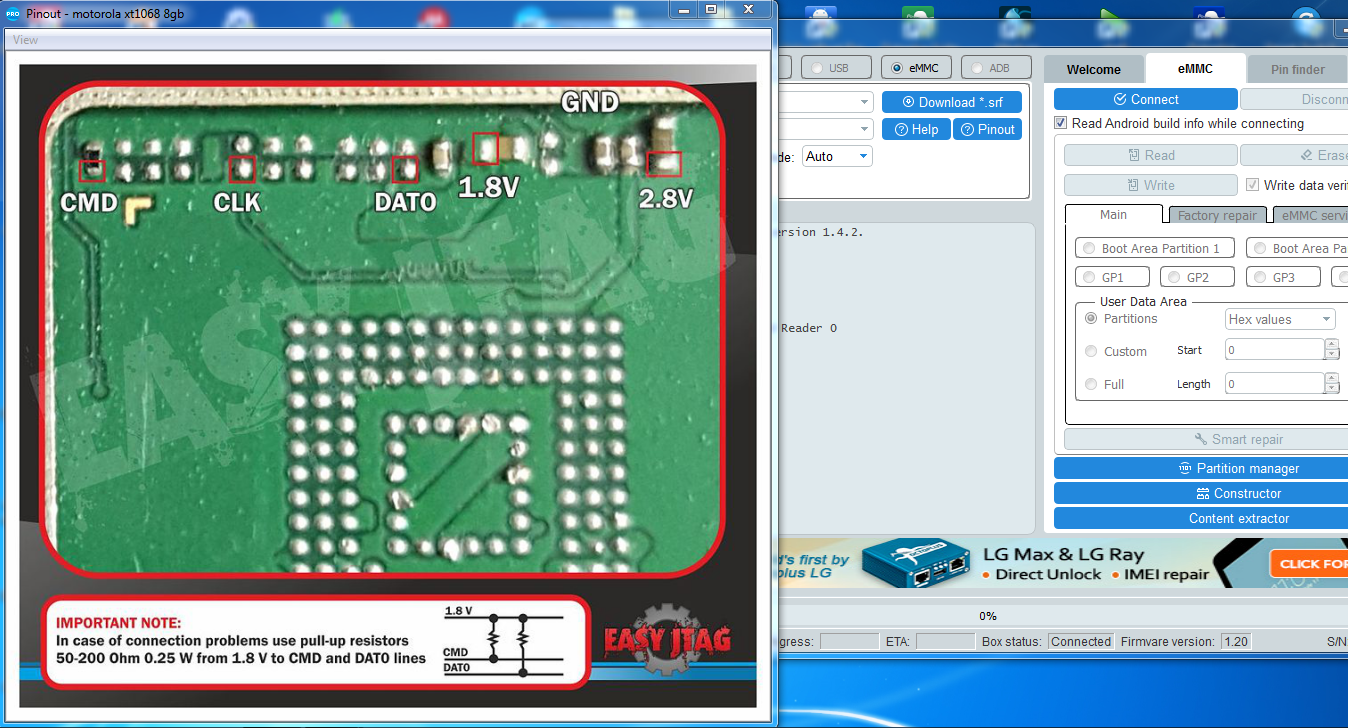This screenshot has width=1348, height=728.
Task: Click the Connected box status field
Action: pos(1081,642)
